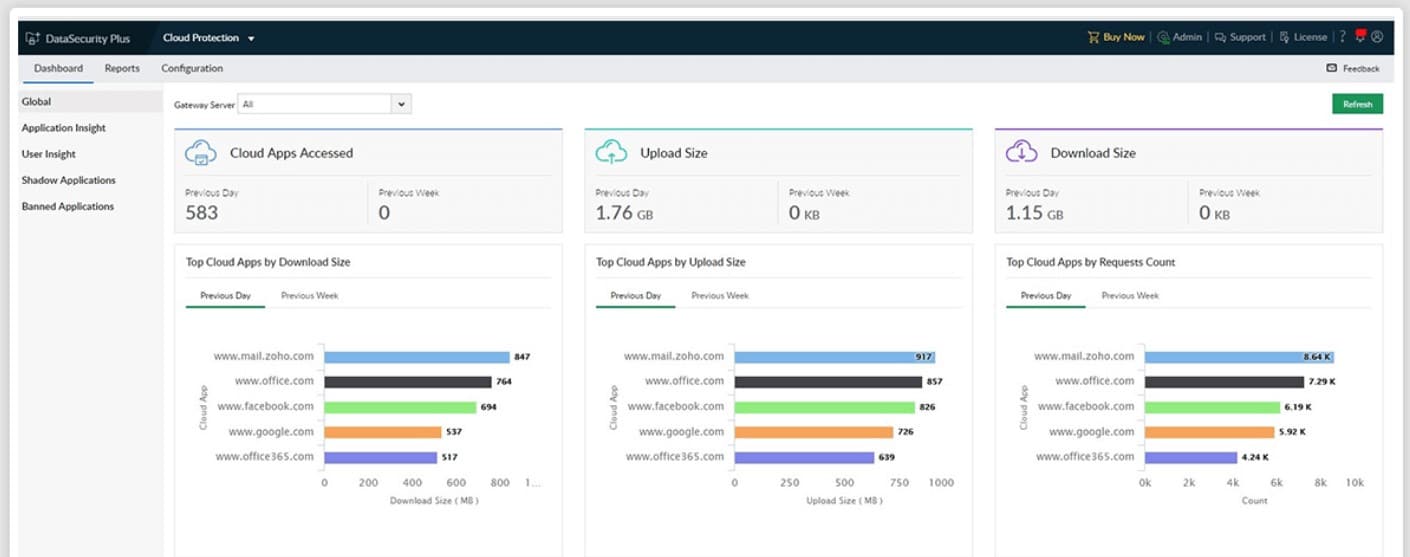The height and width of the screenshot is (557, 1410).
Task: Click the orange requests bar labeled 5.92 K
Action: [1210, 432]
